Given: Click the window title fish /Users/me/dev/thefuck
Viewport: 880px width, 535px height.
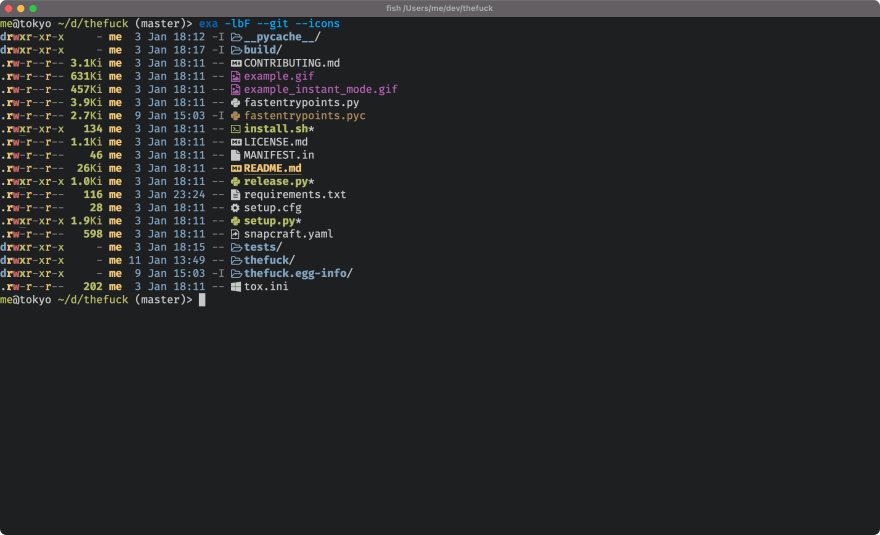Looking at the screenshot, I should pos(439,8).
